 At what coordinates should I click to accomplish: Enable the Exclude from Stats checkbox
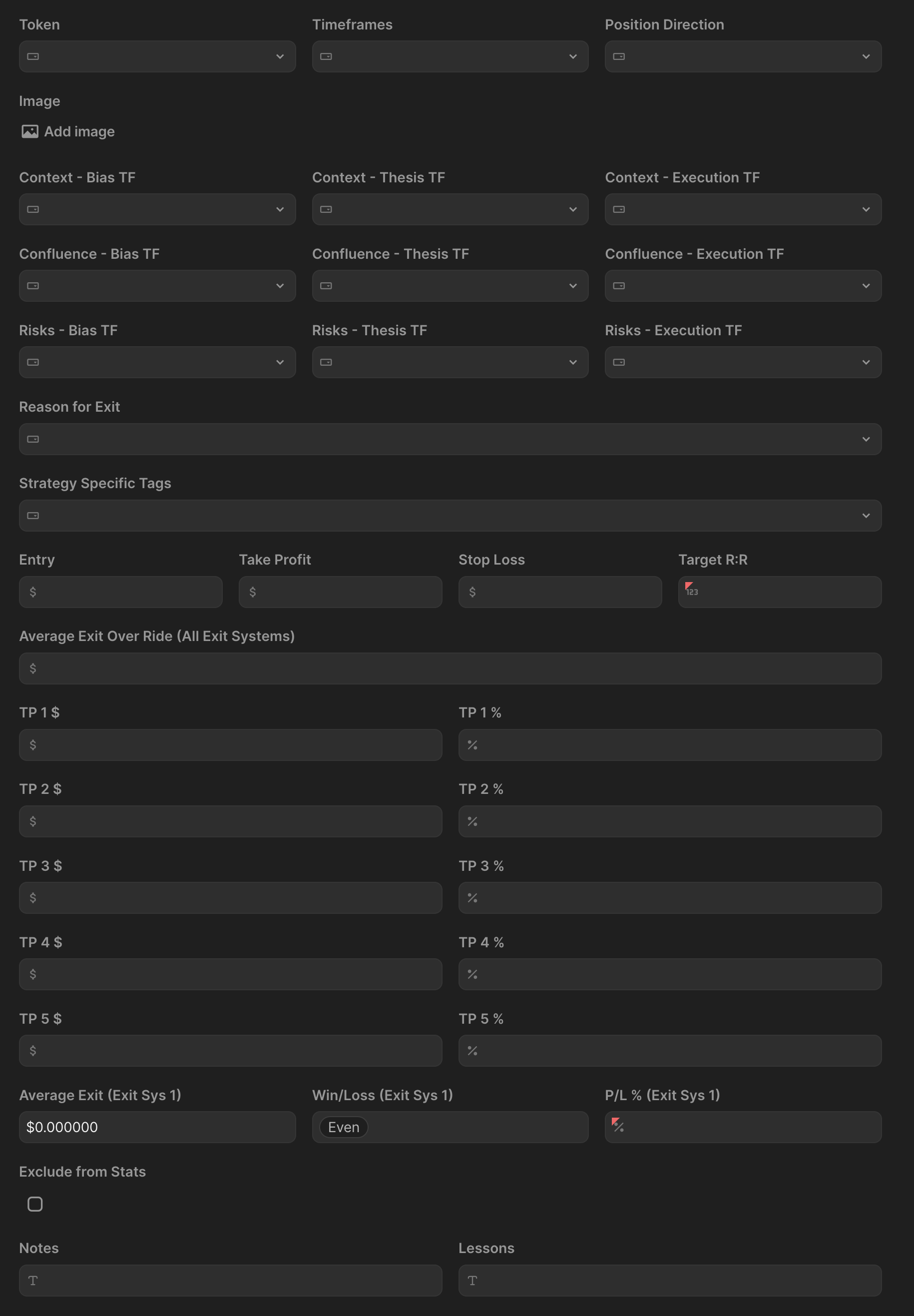click(x=35, y=1204)
